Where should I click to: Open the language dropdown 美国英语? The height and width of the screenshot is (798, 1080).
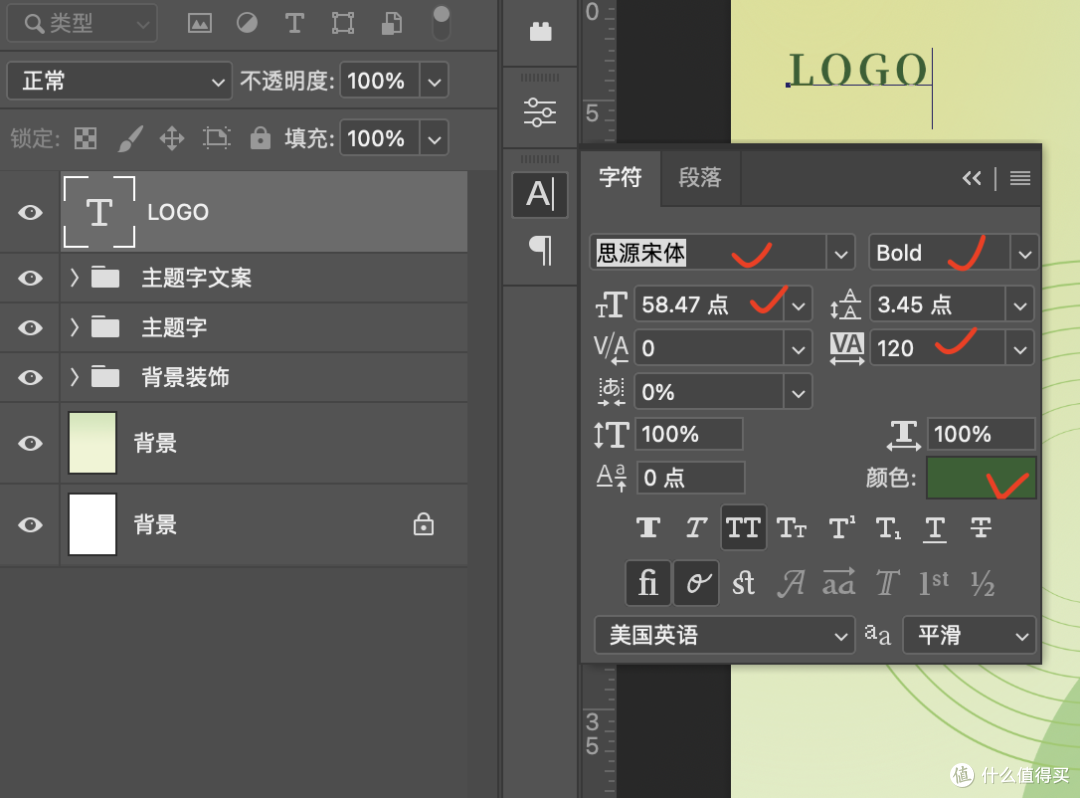click(725, 635)
